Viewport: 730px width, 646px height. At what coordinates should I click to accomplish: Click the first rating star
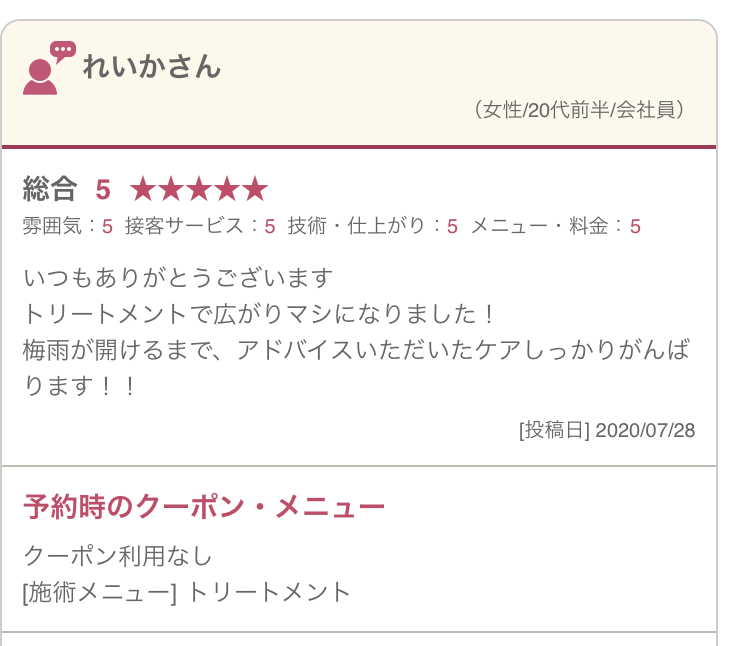pyautogui.click(x=143, y=189)
